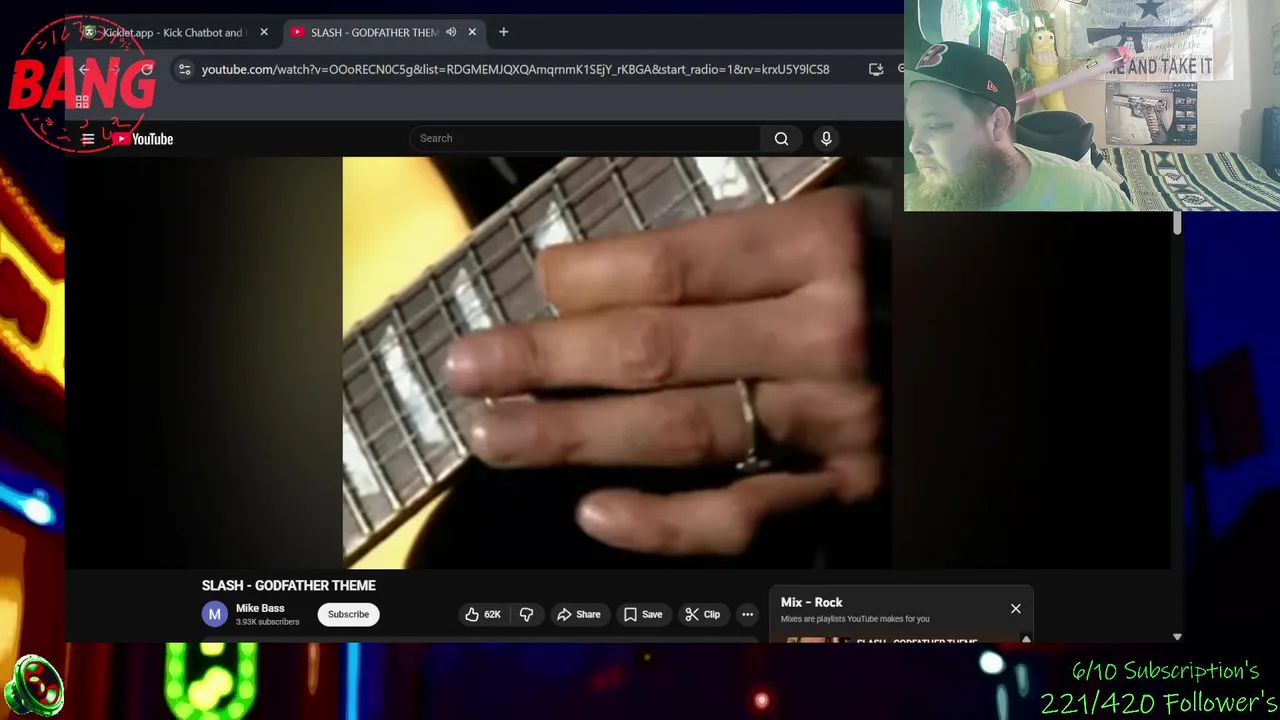Start voice search with the microphone icon
Image resolution: width=1280 pixels, height=720 pixels.
826,139
